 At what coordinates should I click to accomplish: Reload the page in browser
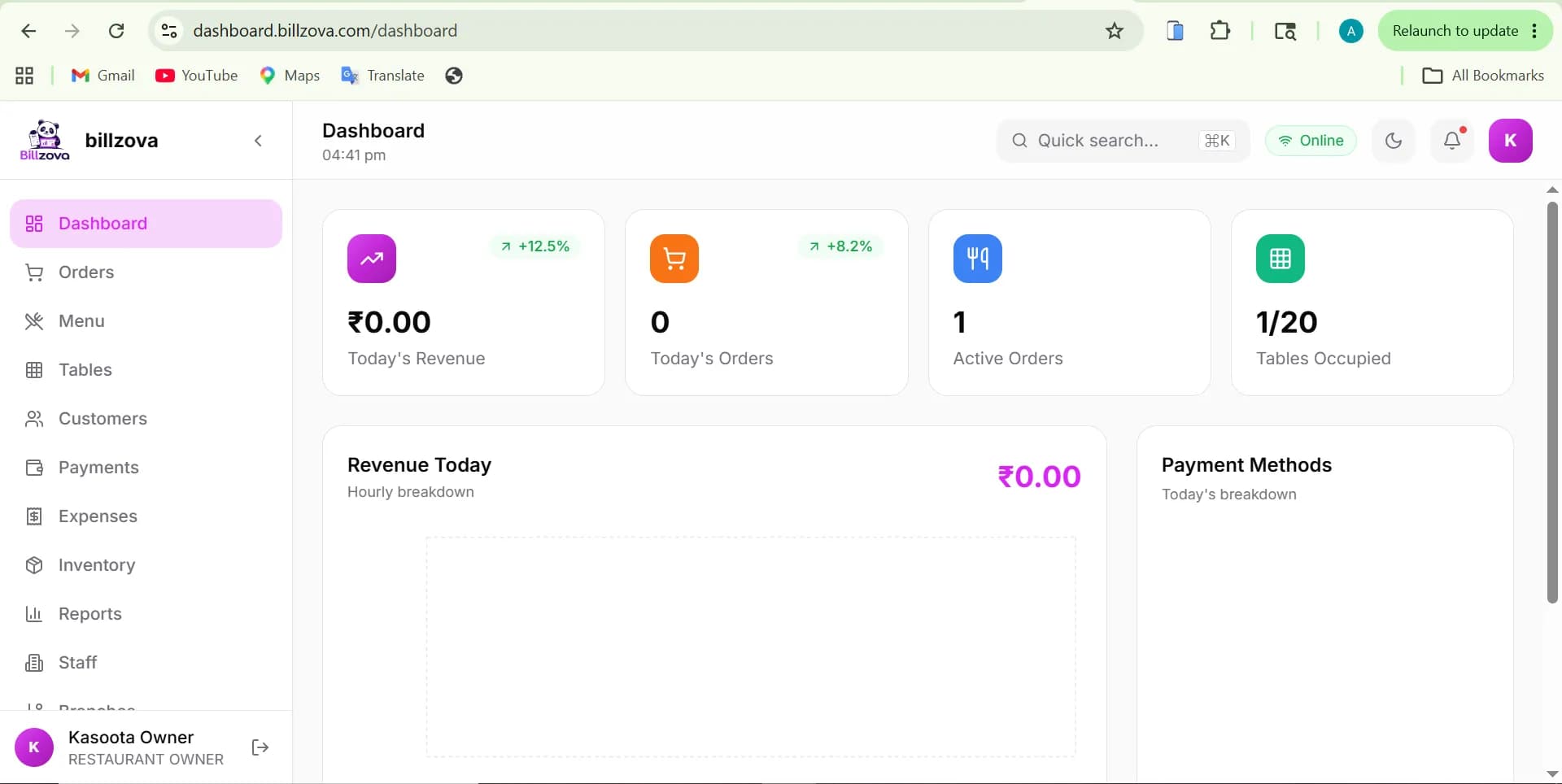pos(116,31)
